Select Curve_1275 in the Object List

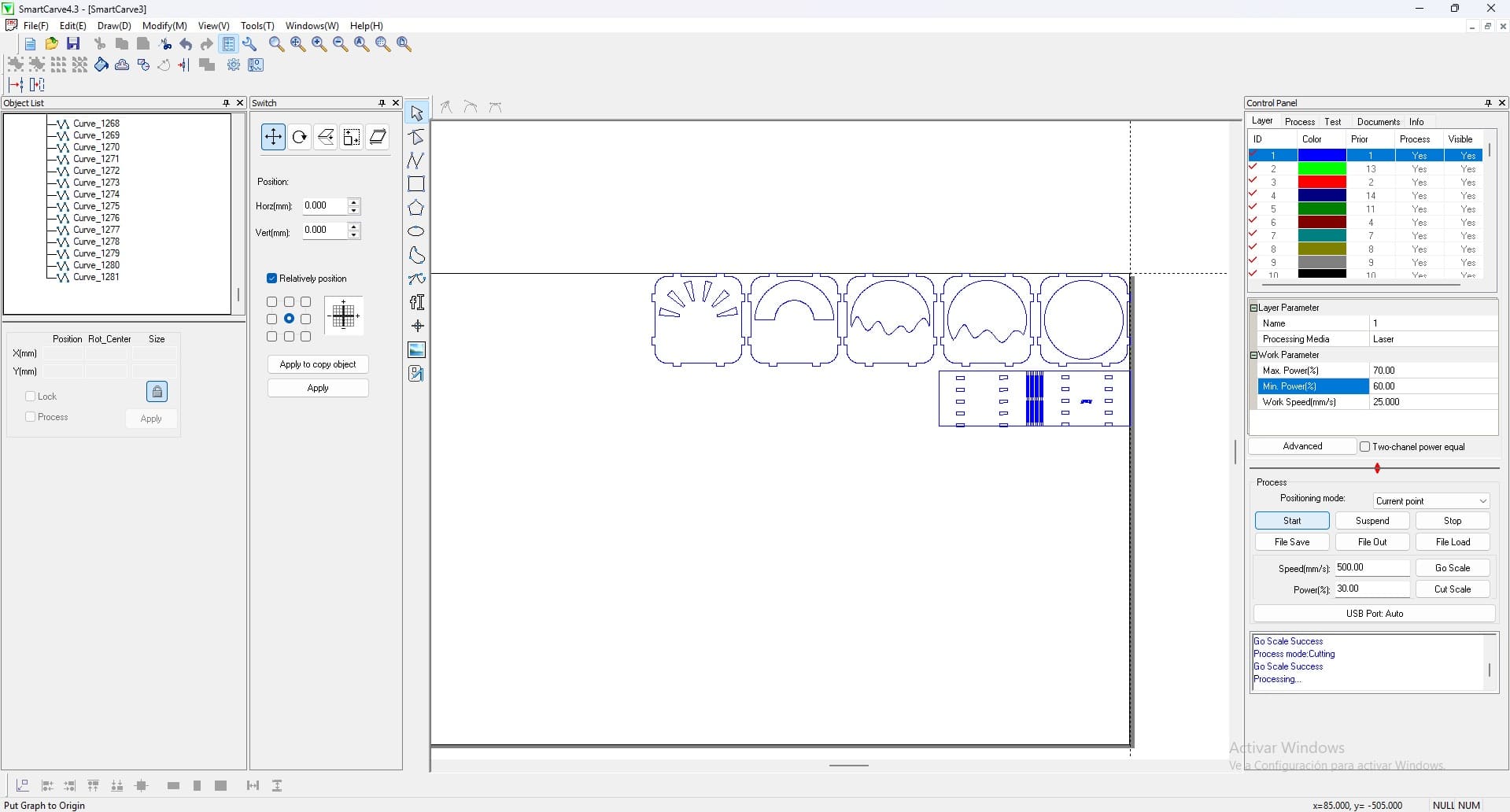pos(96,206)
